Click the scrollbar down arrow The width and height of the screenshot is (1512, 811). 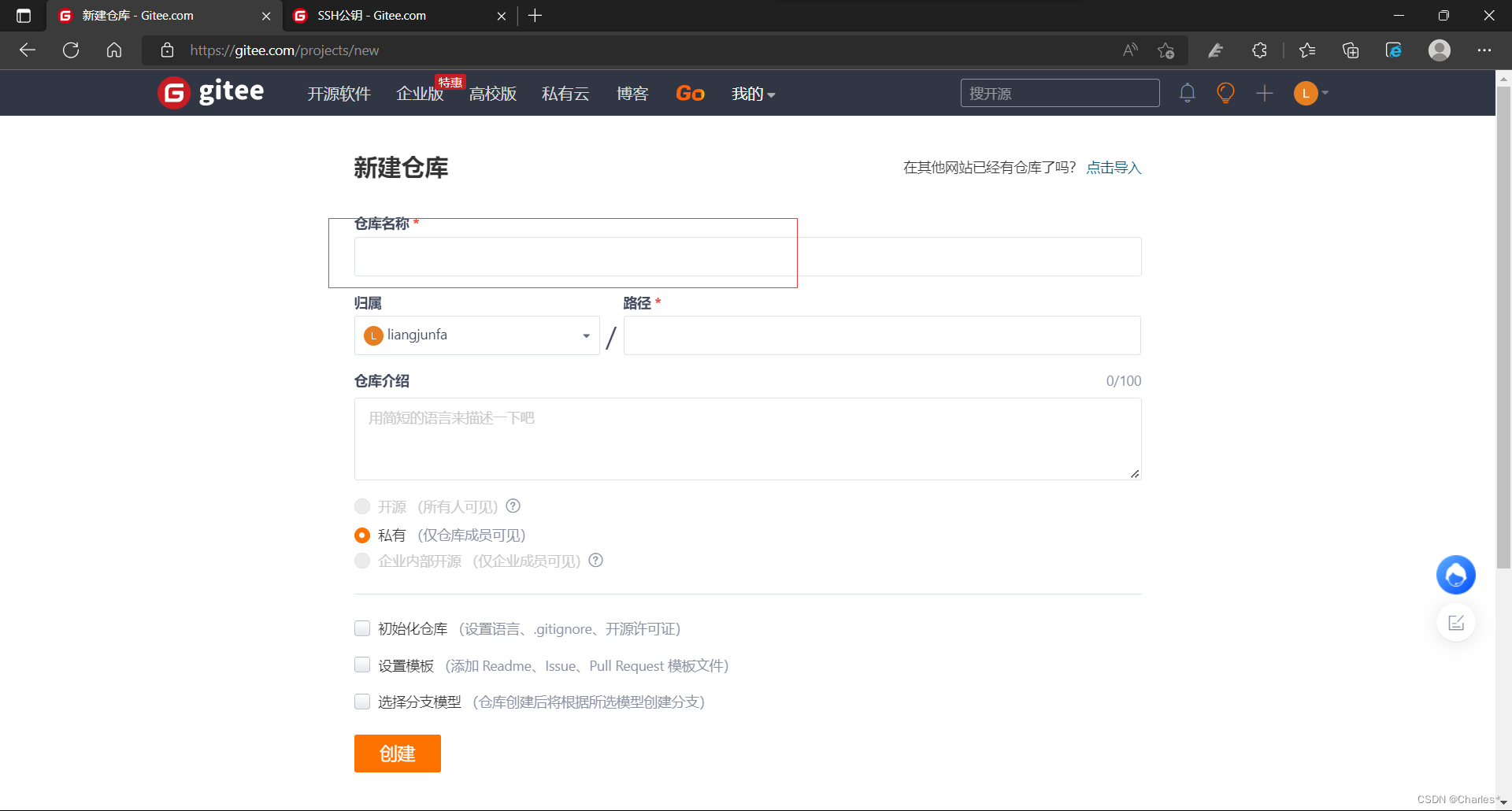click(1503, 802)
